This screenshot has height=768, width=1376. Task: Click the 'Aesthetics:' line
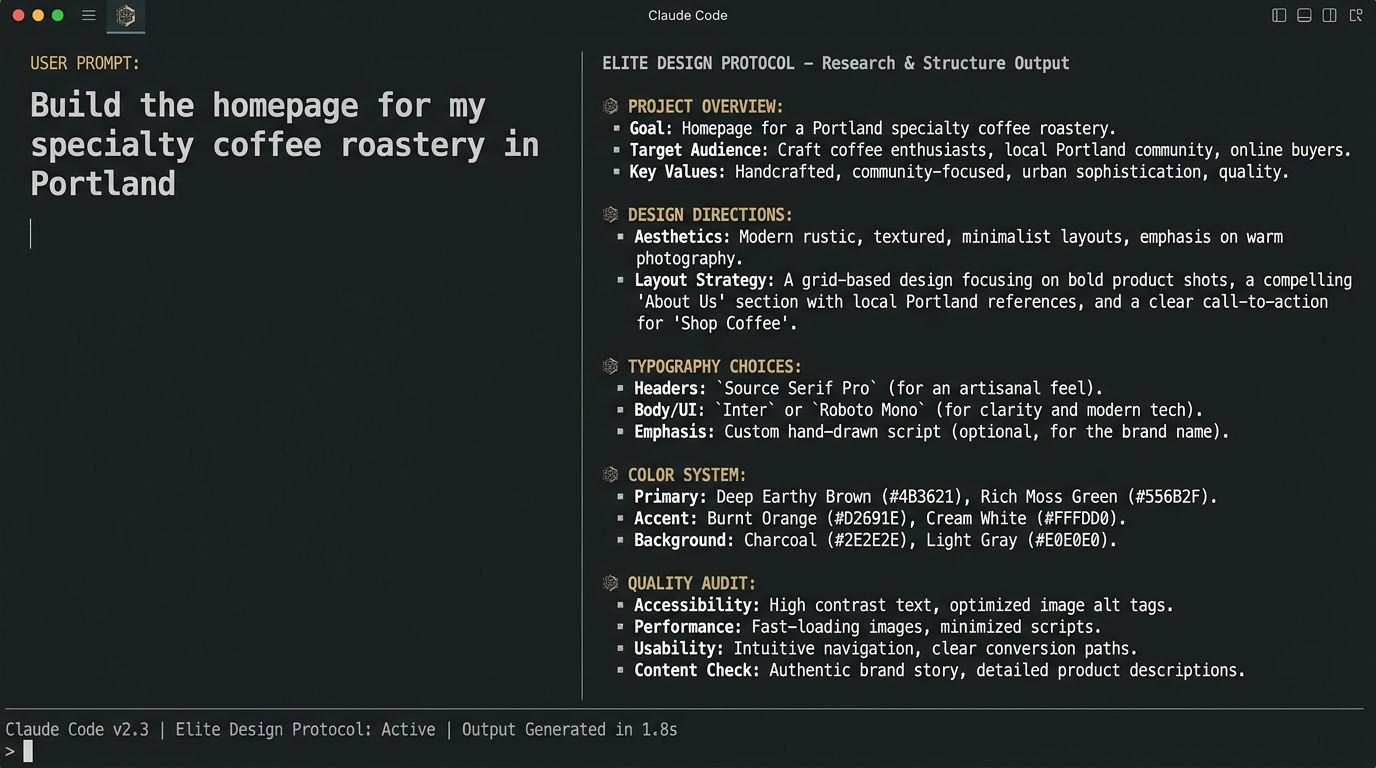958,247
